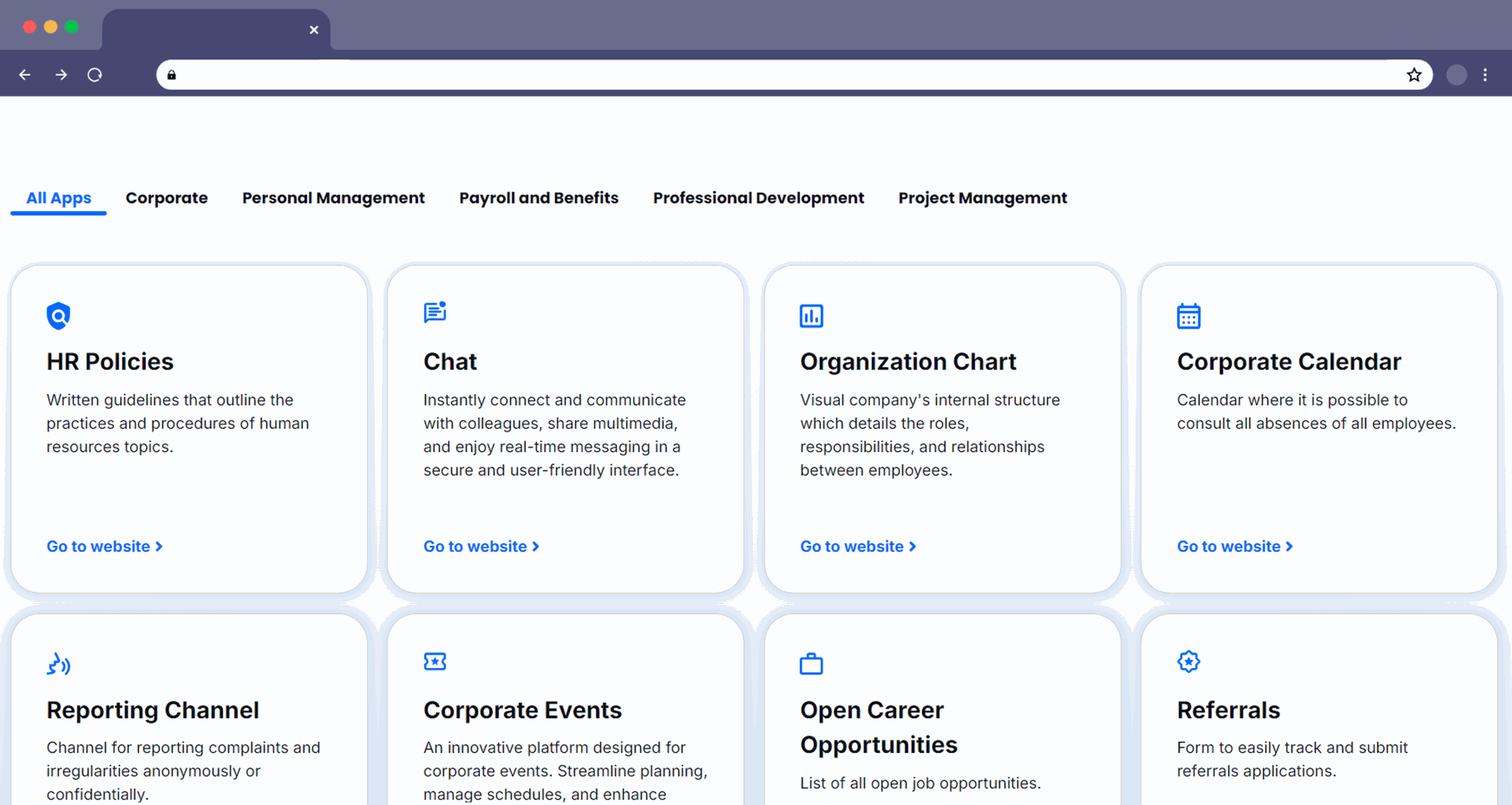Click the Corporate Events ticket icon

click(x=435, y=662)
